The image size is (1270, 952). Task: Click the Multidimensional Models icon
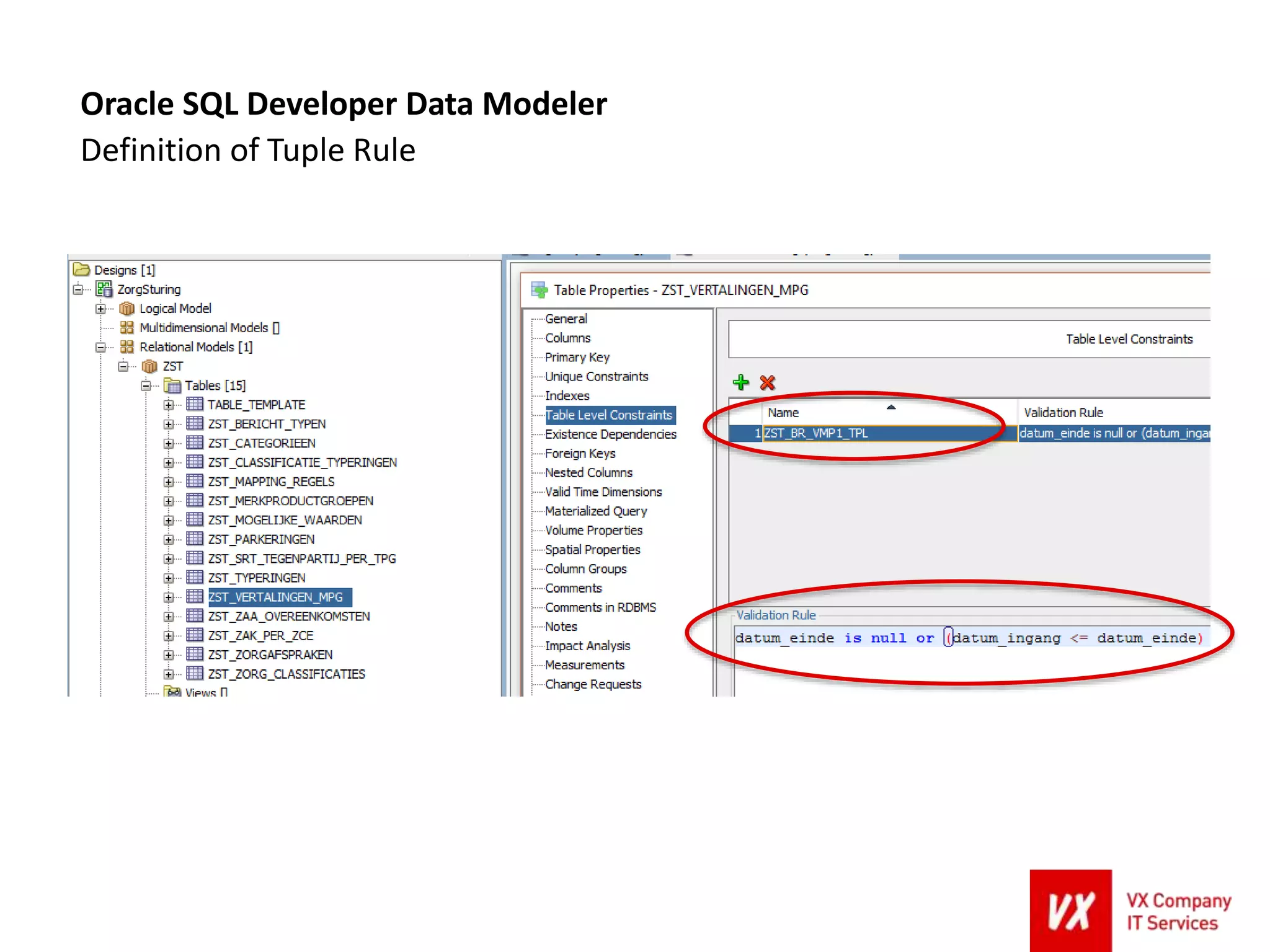pyautogui.click(x=127, y=327)
